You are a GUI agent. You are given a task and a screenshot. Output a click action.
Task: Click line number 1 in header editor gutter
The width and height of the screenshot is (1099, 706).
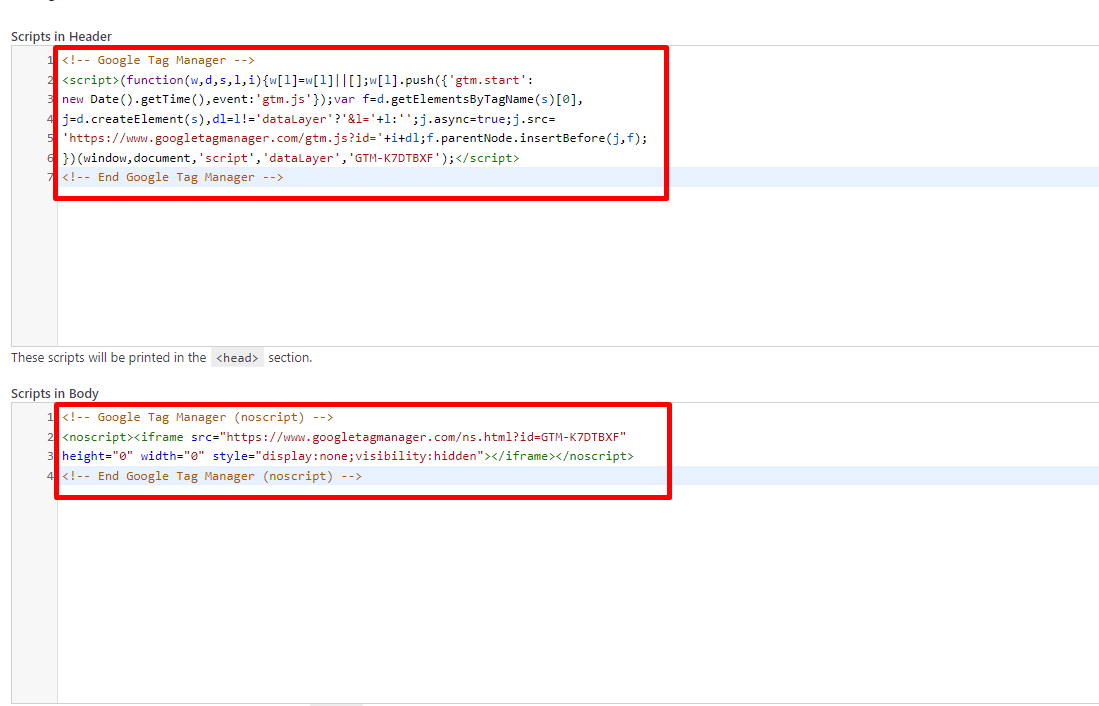[x=49, y=60]
